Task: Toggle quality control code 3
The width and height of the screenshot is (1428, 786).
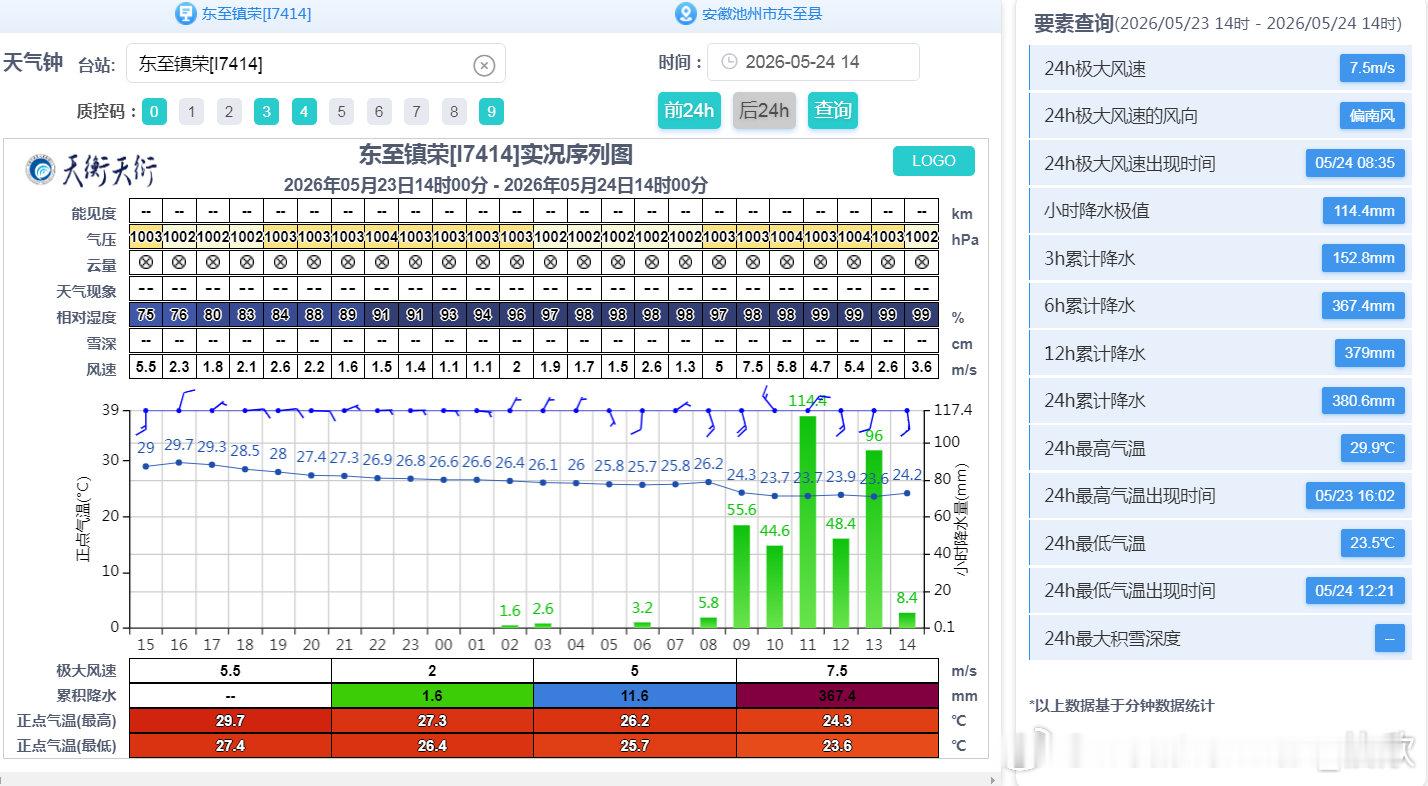Action: pyautogui.click(x=266, y=111)
